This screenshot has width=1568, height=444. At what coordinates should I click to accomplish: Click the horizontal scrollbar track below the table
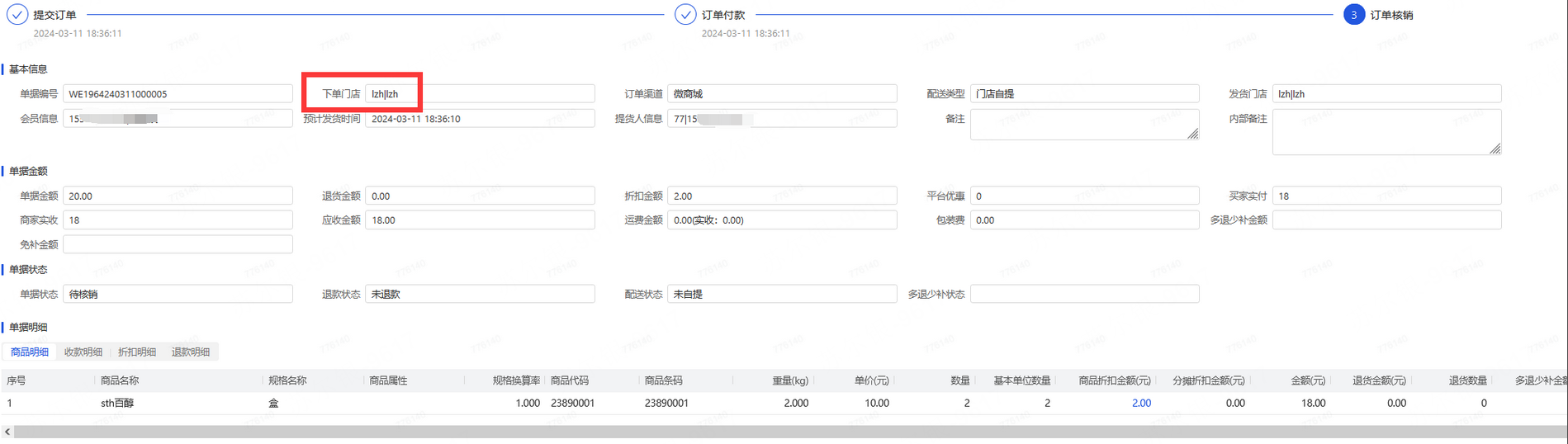tap(790, 432)
